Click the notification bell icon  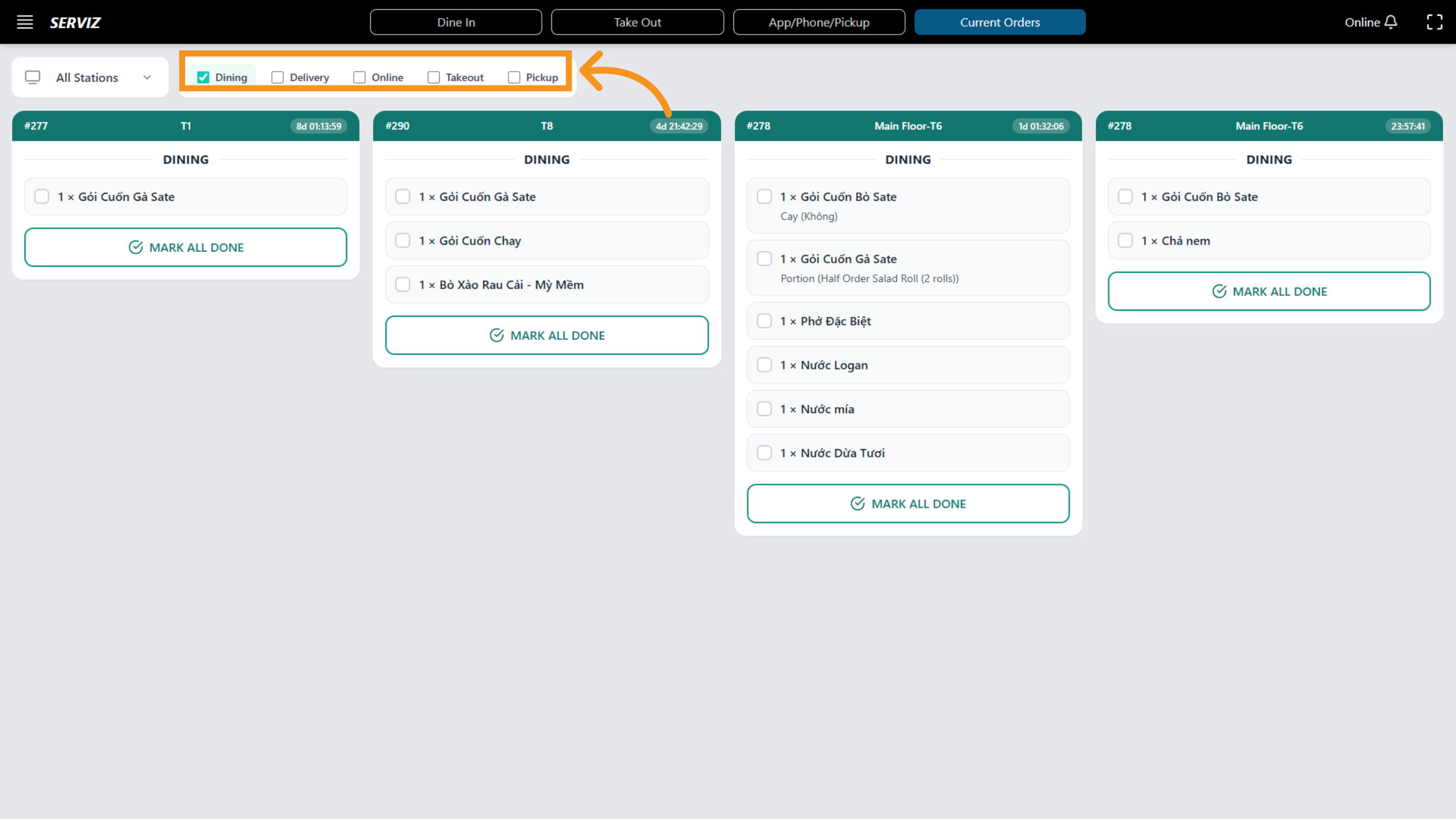click(1391, 22)
